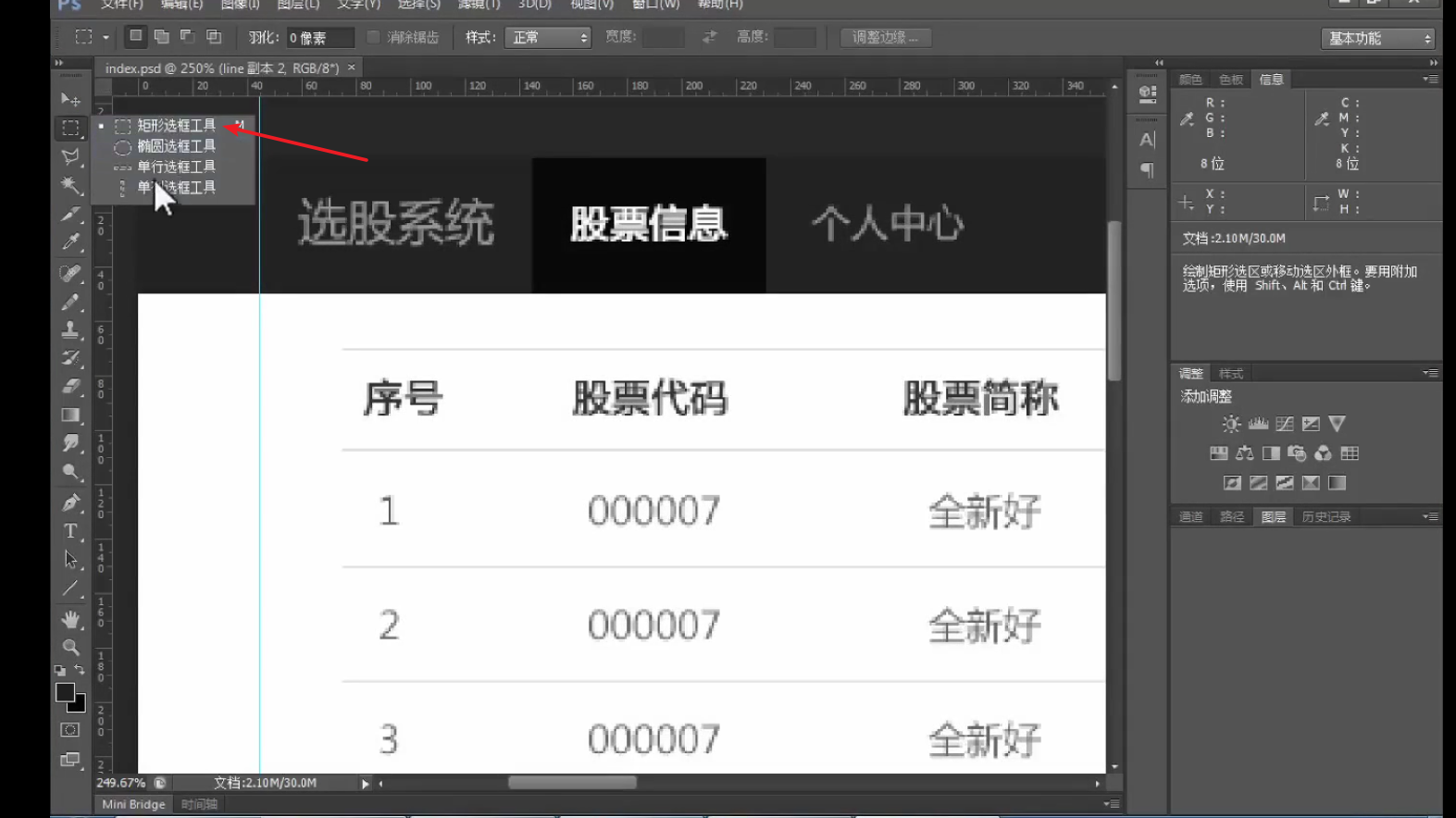Change the screen mode button
Viewport: 1456px width, 818px height.
[x=70, y=760]
